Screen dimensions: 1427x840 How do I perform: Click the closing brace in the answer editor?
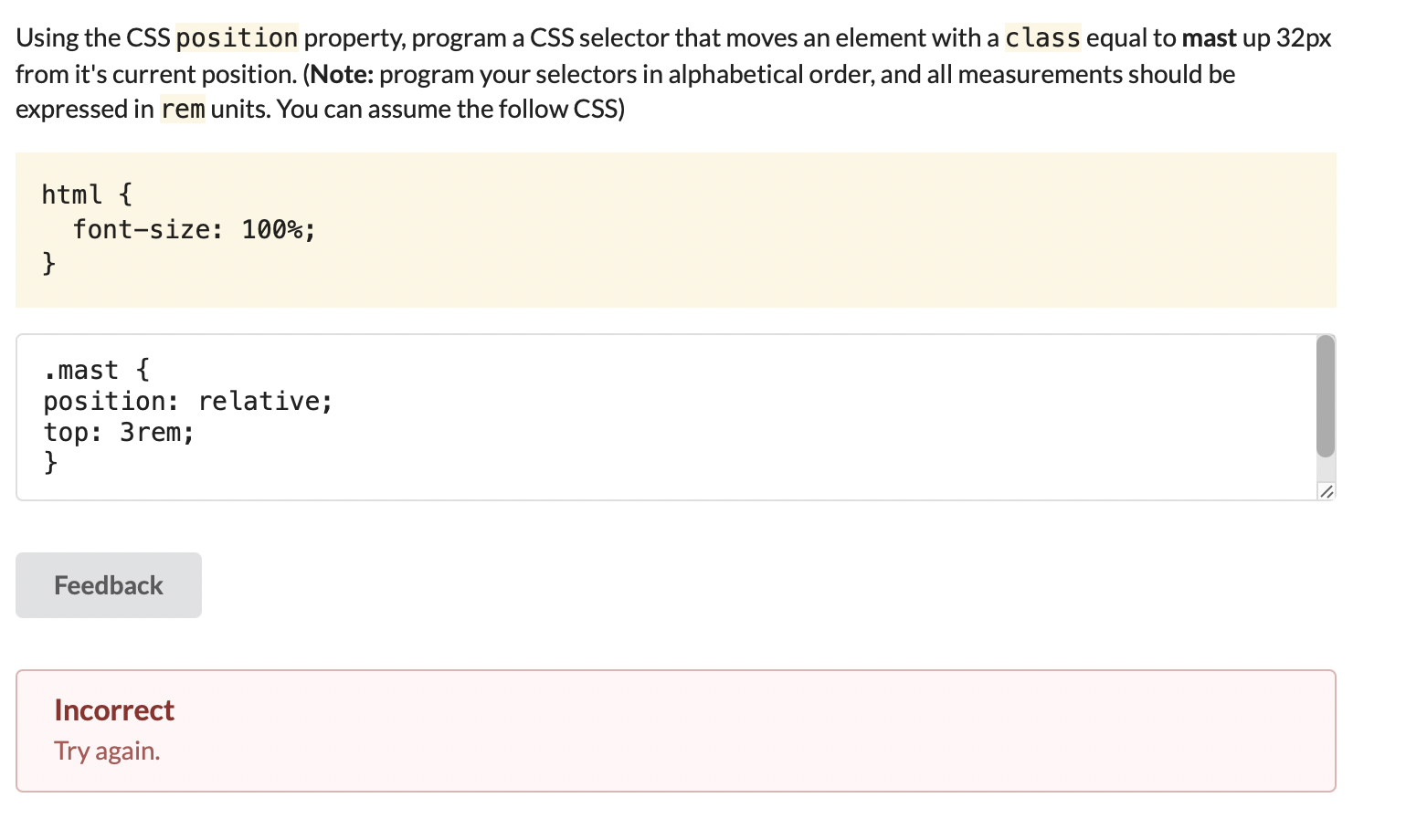(x=49, y=463)
